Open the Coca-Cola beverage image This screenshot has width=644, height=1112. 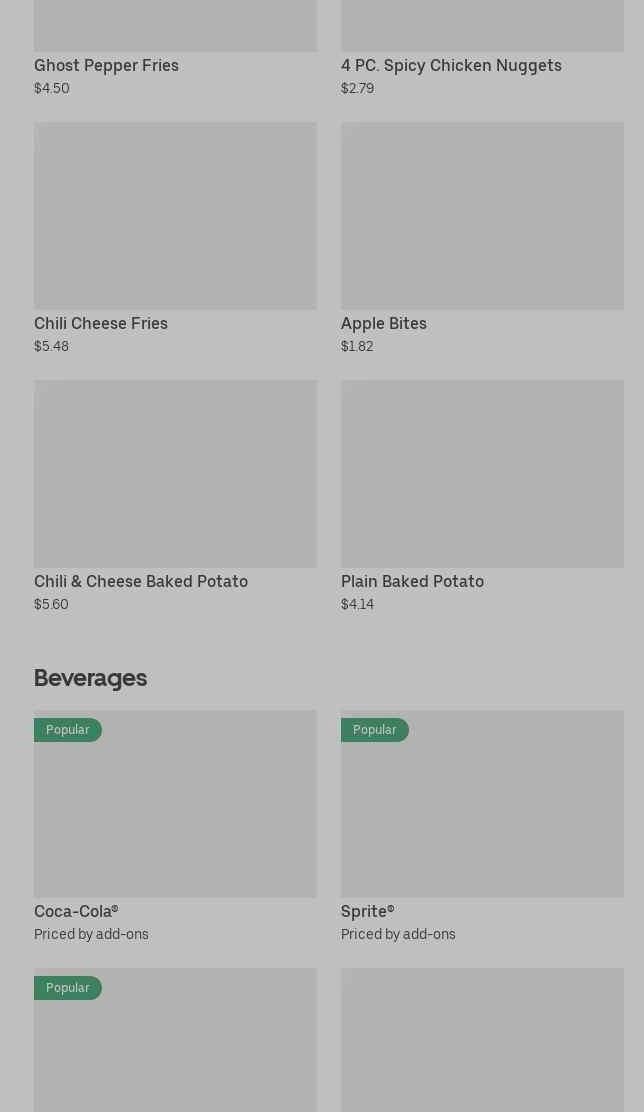[x=175, y=810]
